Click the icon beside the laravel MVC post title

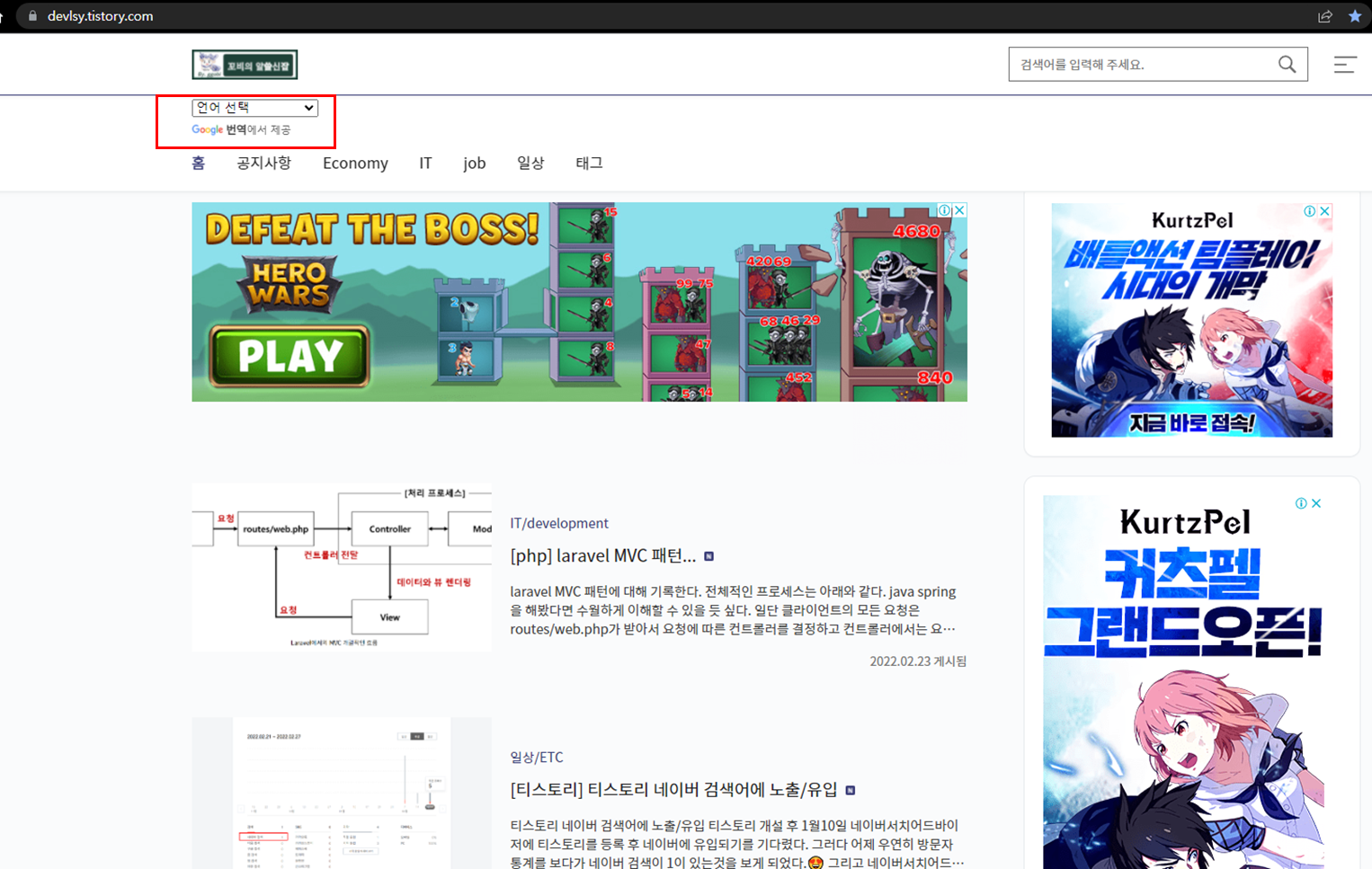[x=709, y=556]
